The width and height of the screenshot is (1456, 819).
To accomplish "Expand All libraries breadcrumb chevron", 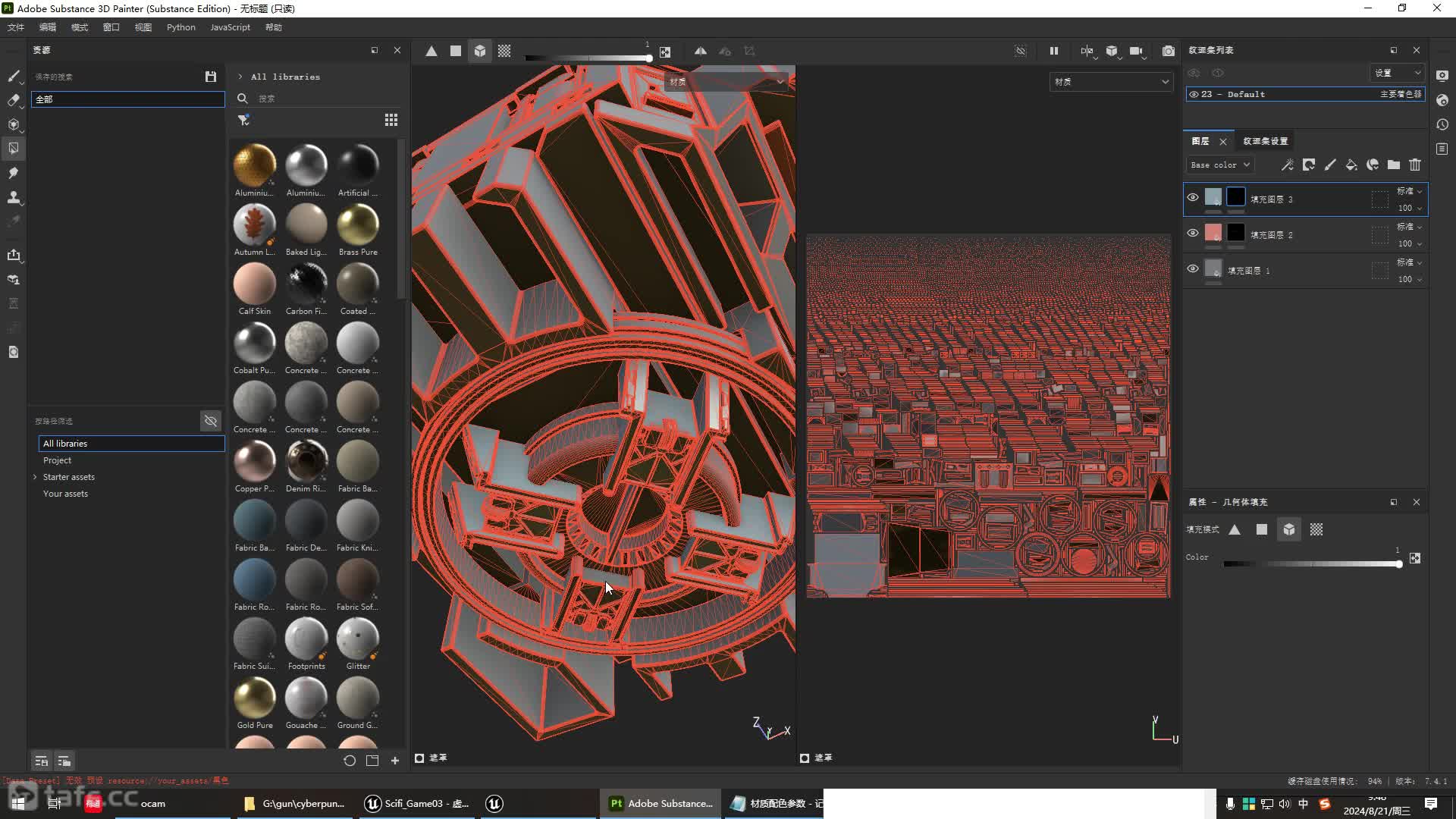I will tap(240, 77).
